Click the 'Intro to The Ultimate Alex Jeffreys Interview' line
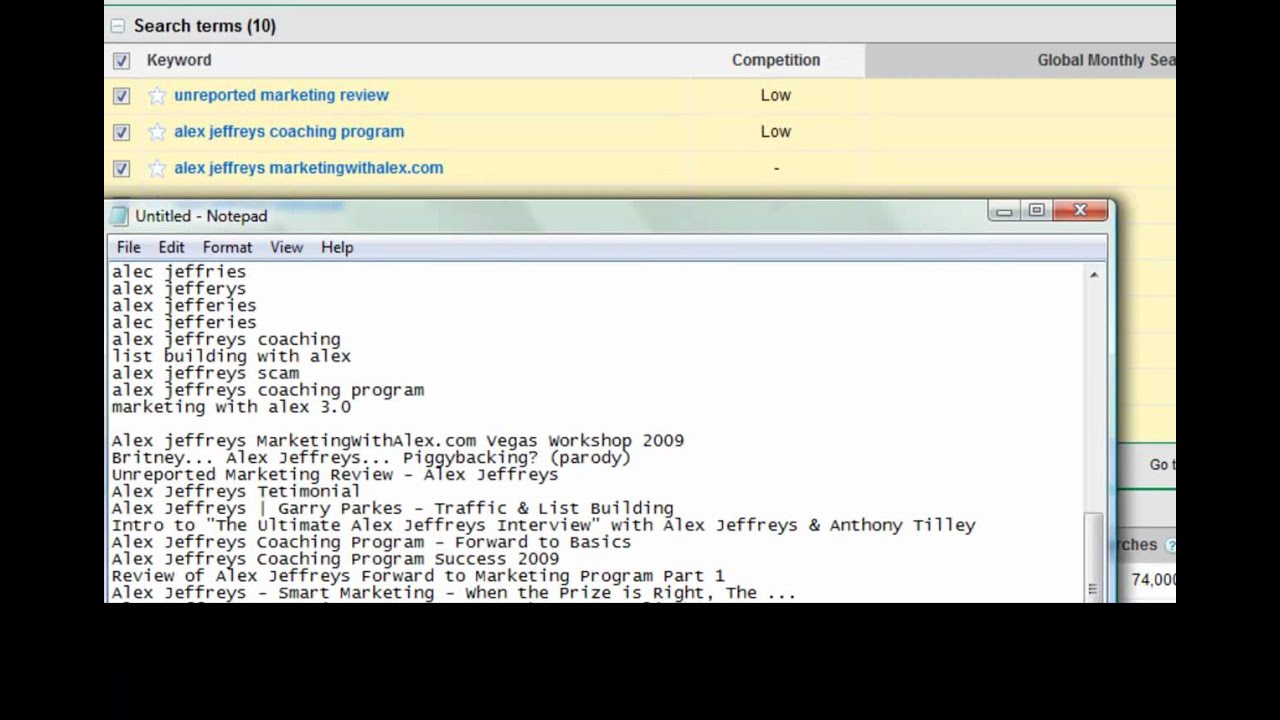Viewport: 1280px width, 720px height. click(543, 525)
